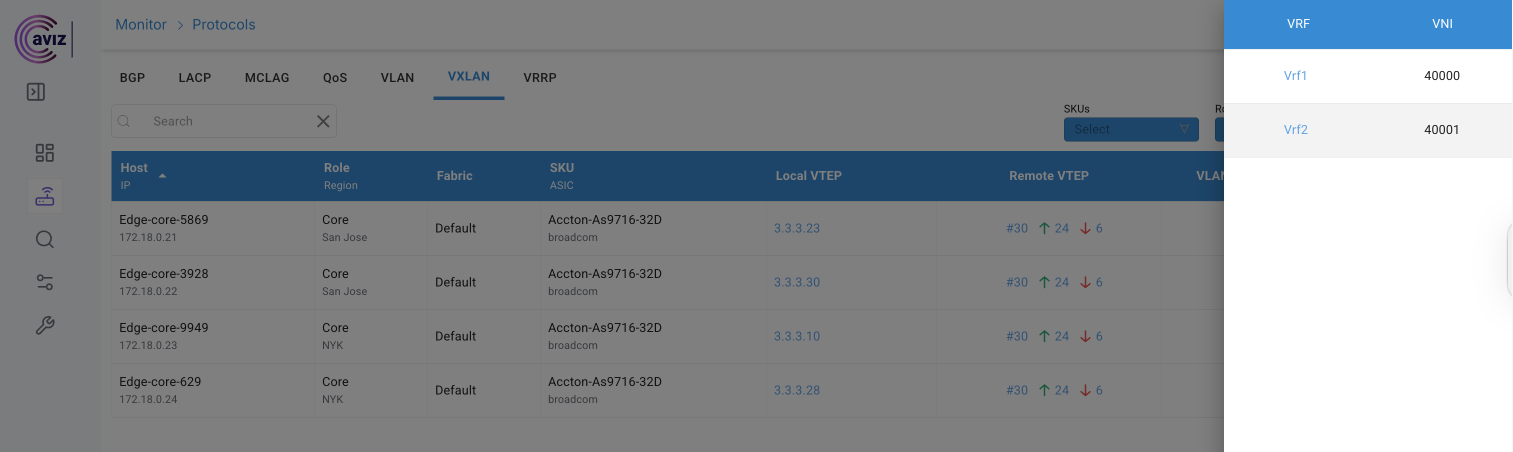This screenshot has height=452, width=1513.
Task: Select the monitor router icon in sidebar
Action: [44, 197]
